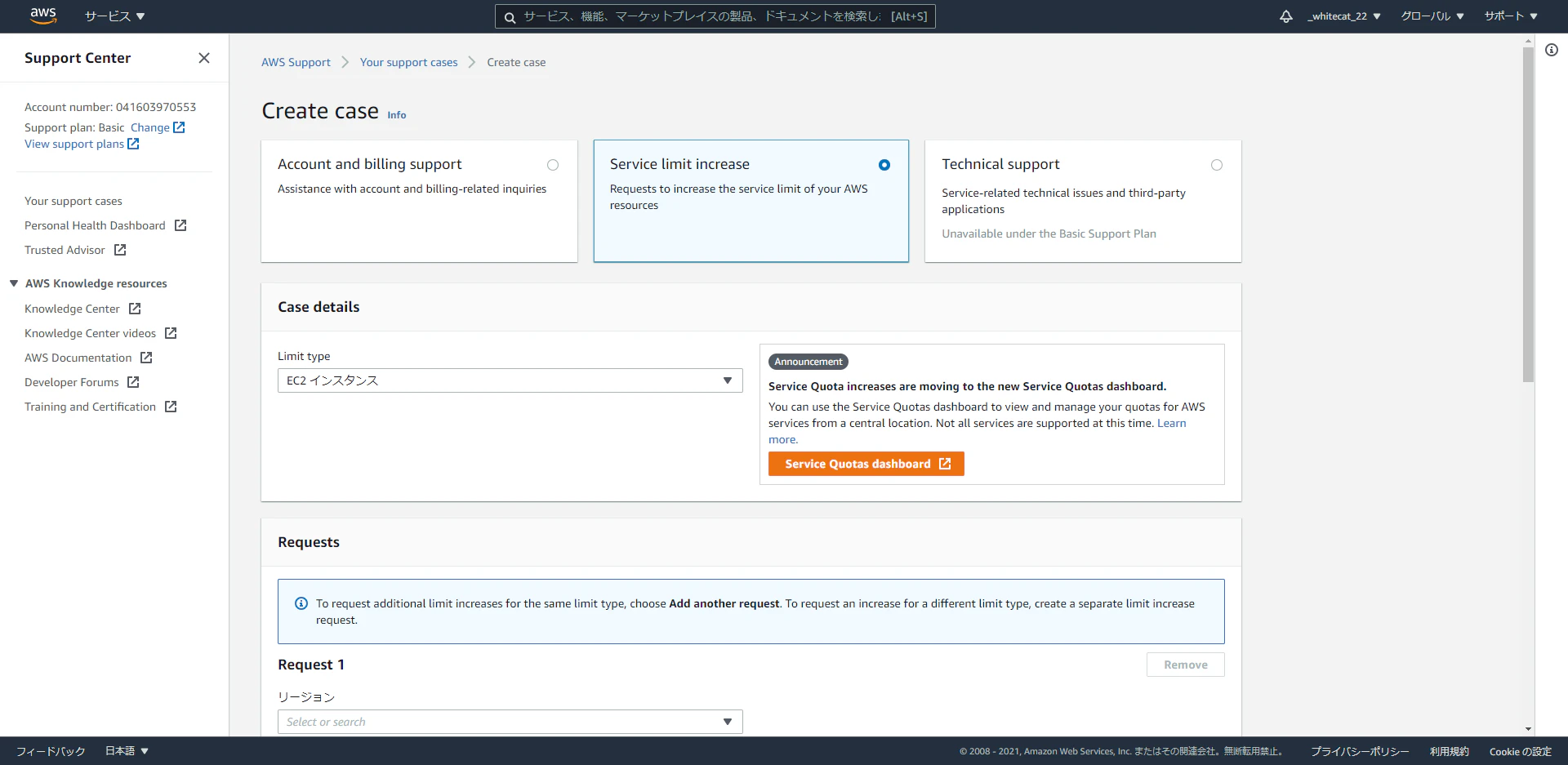
Task: Click inside the top search input field
Action: tap(715, 16)
